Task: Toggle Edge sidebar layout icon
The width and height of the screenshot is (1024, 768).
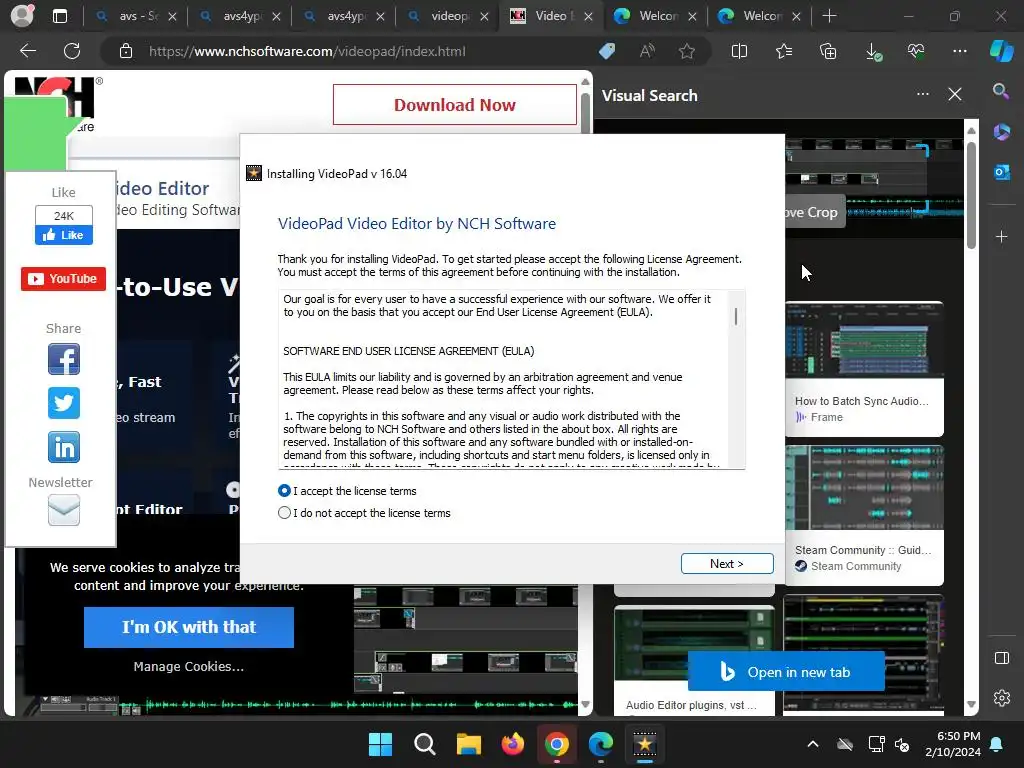Action: [x=1001, y=658]
